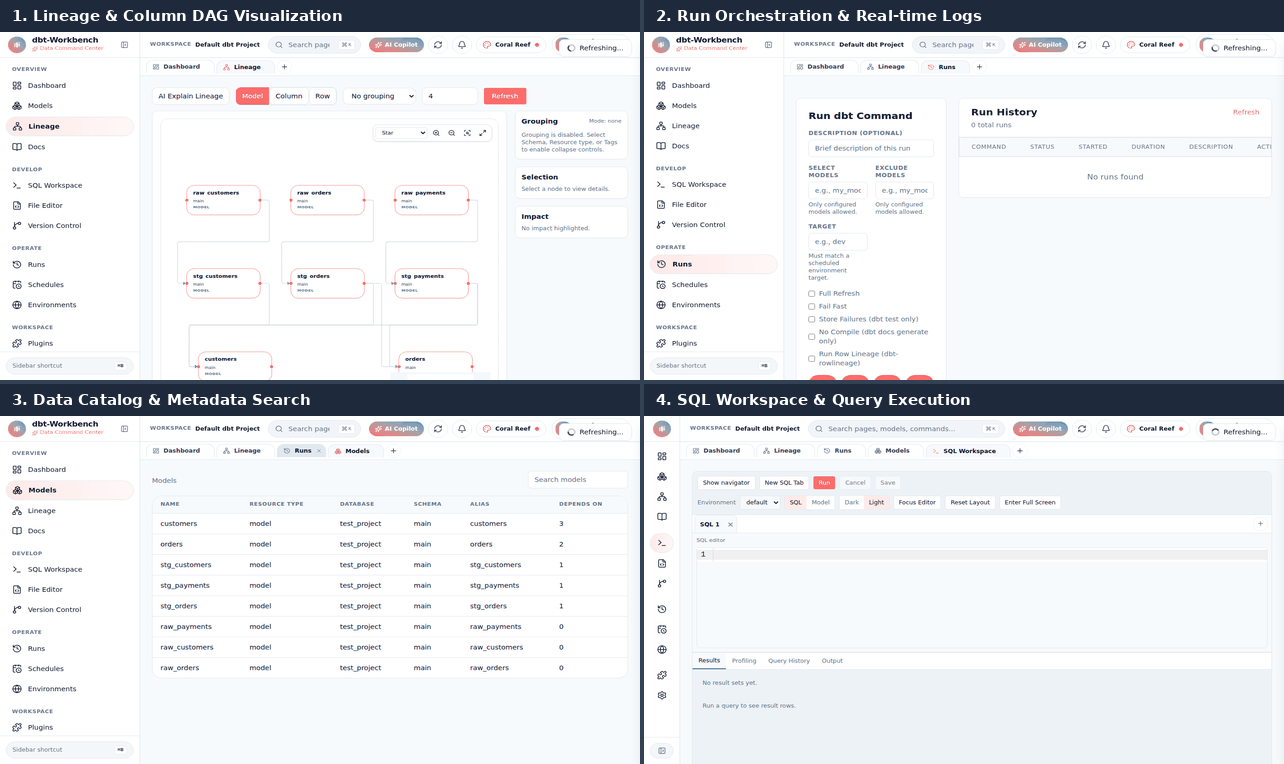Click settings gear icon in SQL Workspace collapsed sidebar
The width and height of the screenshot is (1284, 764).
click(x=662, y=695)
